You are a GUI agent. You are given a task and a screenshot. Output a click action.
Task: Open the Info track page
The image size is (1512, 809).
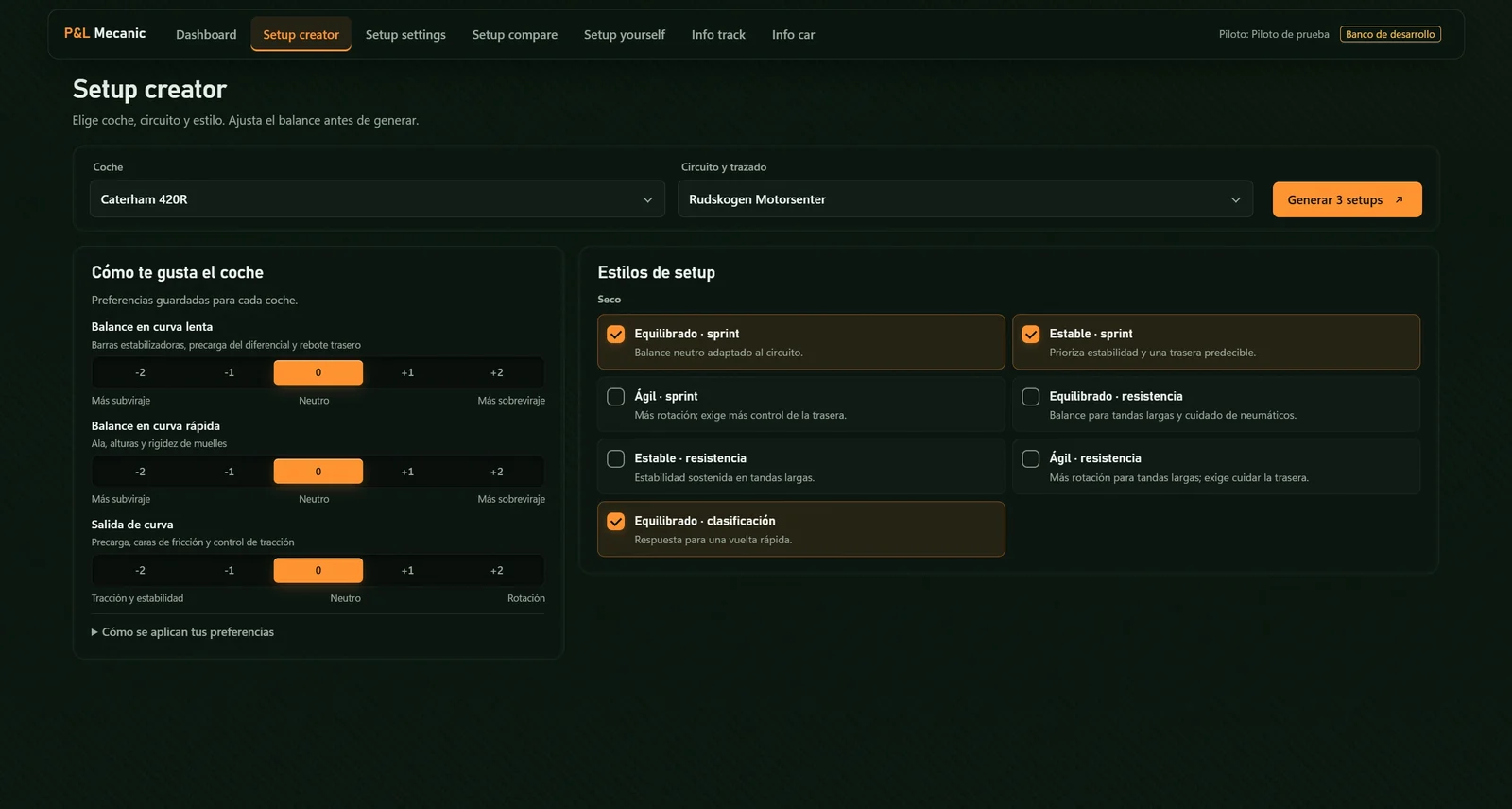click(x=718, y=34)
